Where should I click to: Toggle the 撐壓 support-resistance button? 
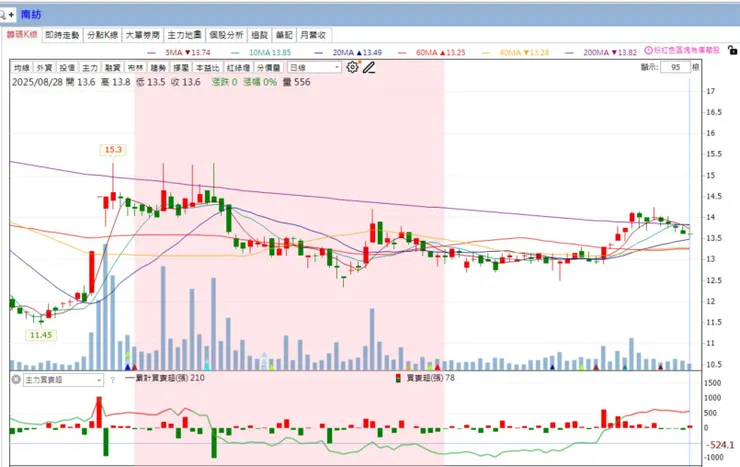[x=180, y=68]
